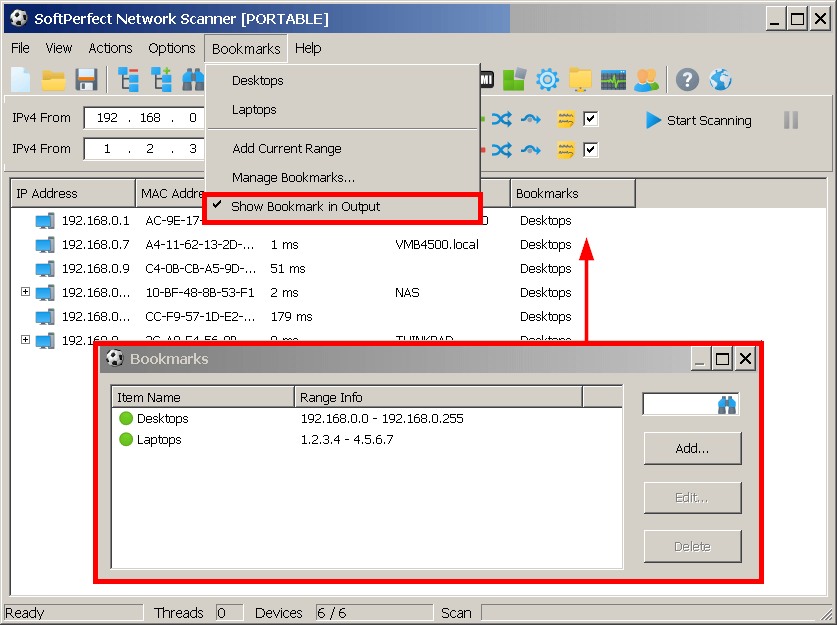837x625 pixels.
Task: Click the yellow note icon in the first IPv4 row
Action: click(x=565, y=119)
